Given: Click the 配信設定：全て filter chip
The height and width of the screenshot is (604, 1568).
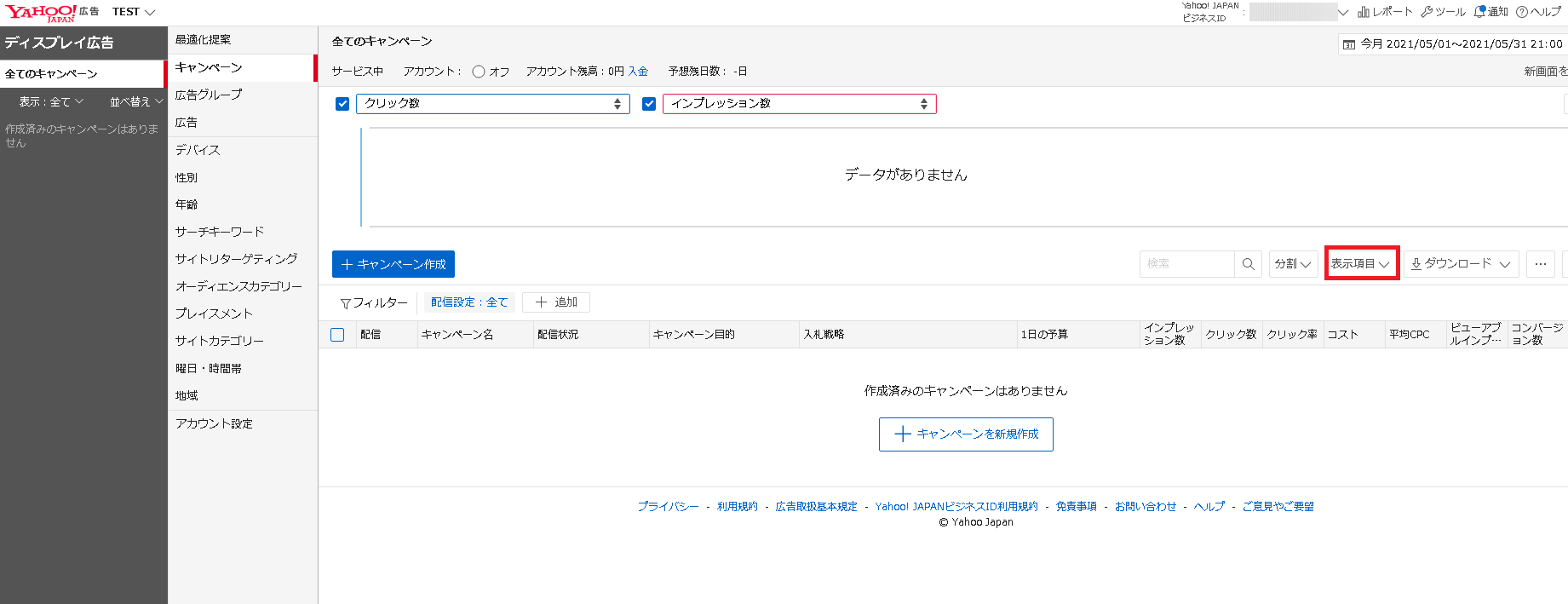Looking at the screenshot, I should click(469, 302).
